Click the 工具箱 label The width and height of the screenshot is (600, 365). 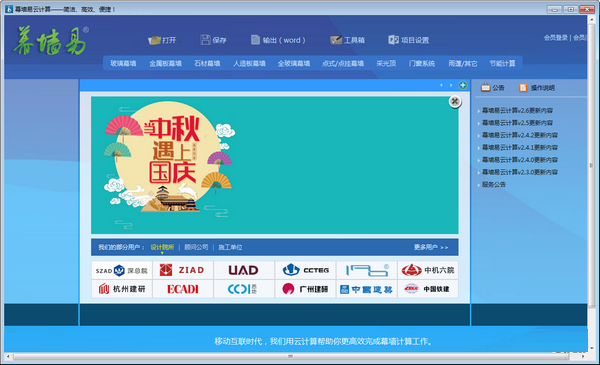(354, 40)
